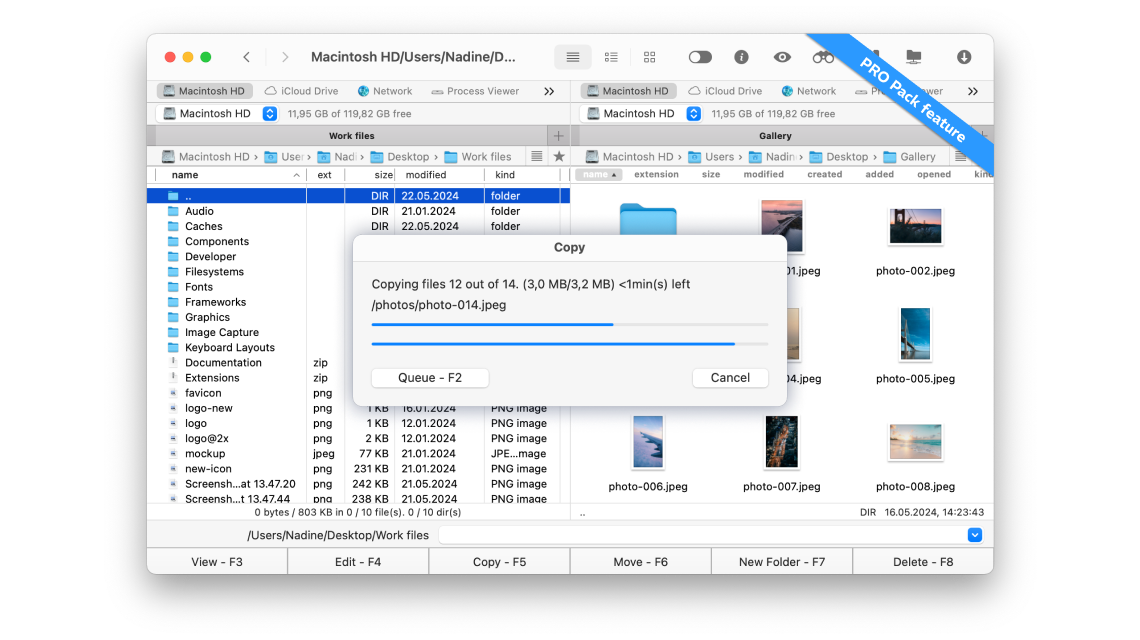The width and height of the screenshot is (1140, 640).
Task: Show more locations with the chevron button
Action: click(x=548, y=90)
